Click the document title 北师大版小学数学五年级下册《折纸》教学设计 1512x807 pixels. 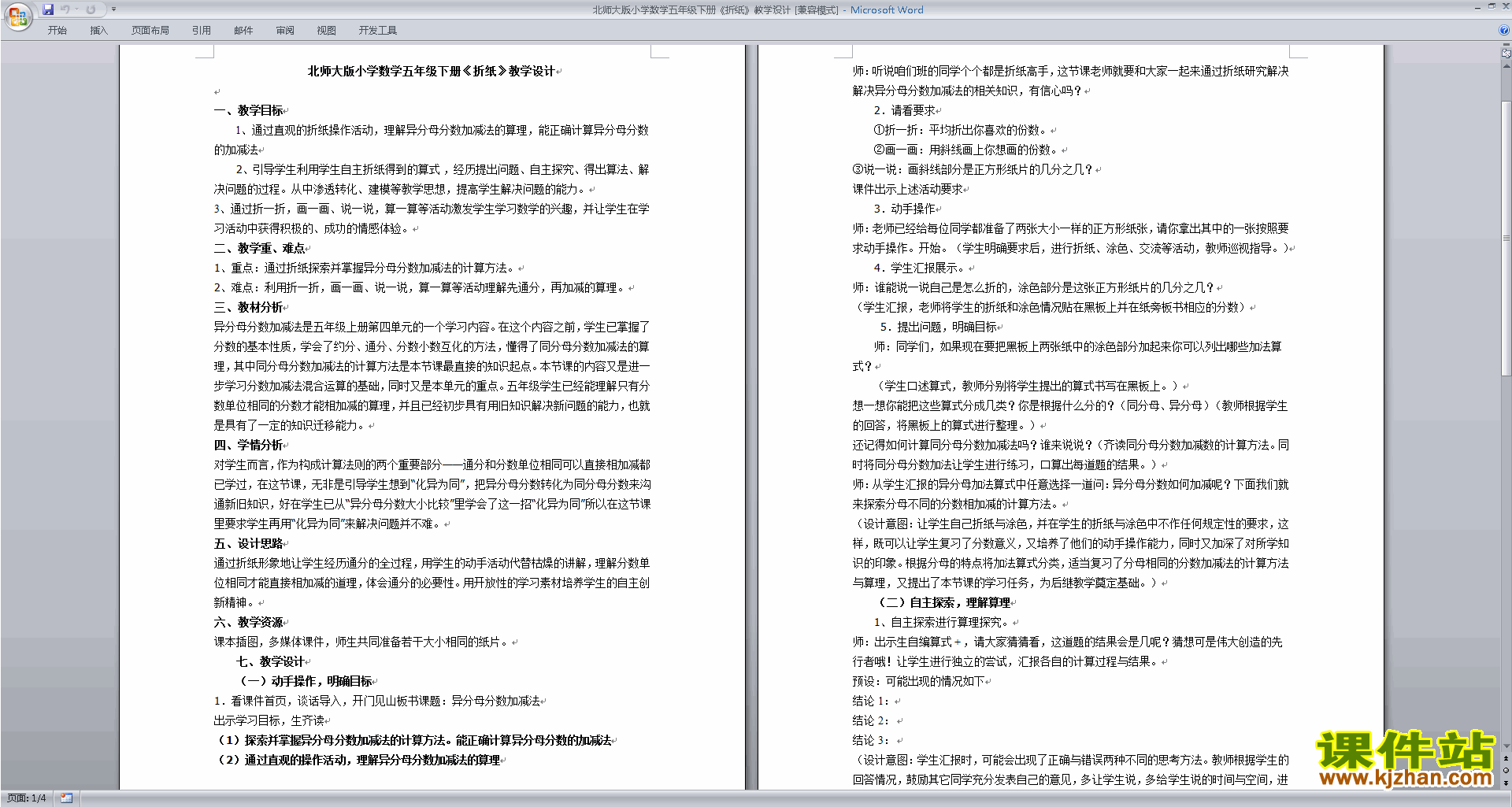pos(431,71)
